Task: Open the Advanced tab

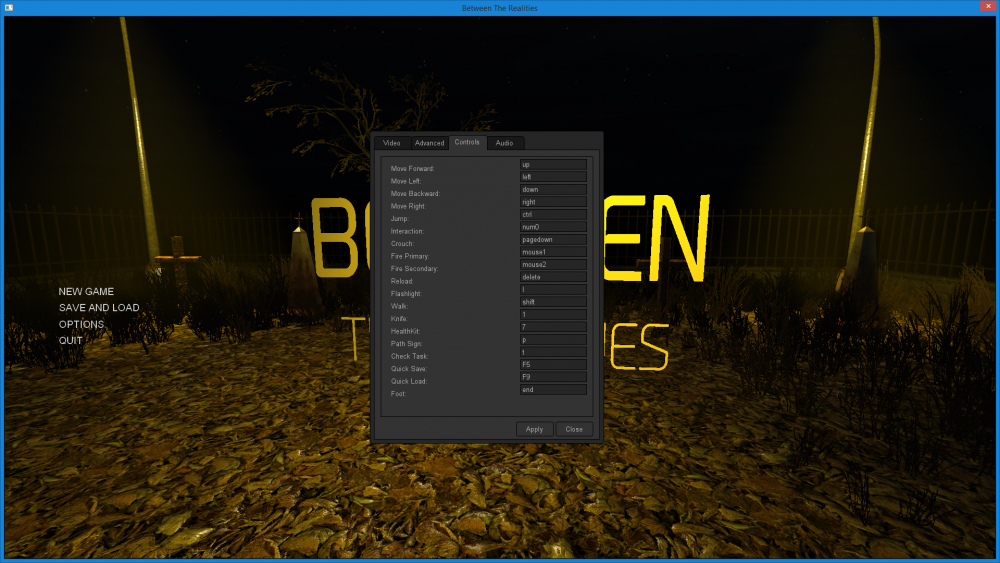Action: coord(429,143)
